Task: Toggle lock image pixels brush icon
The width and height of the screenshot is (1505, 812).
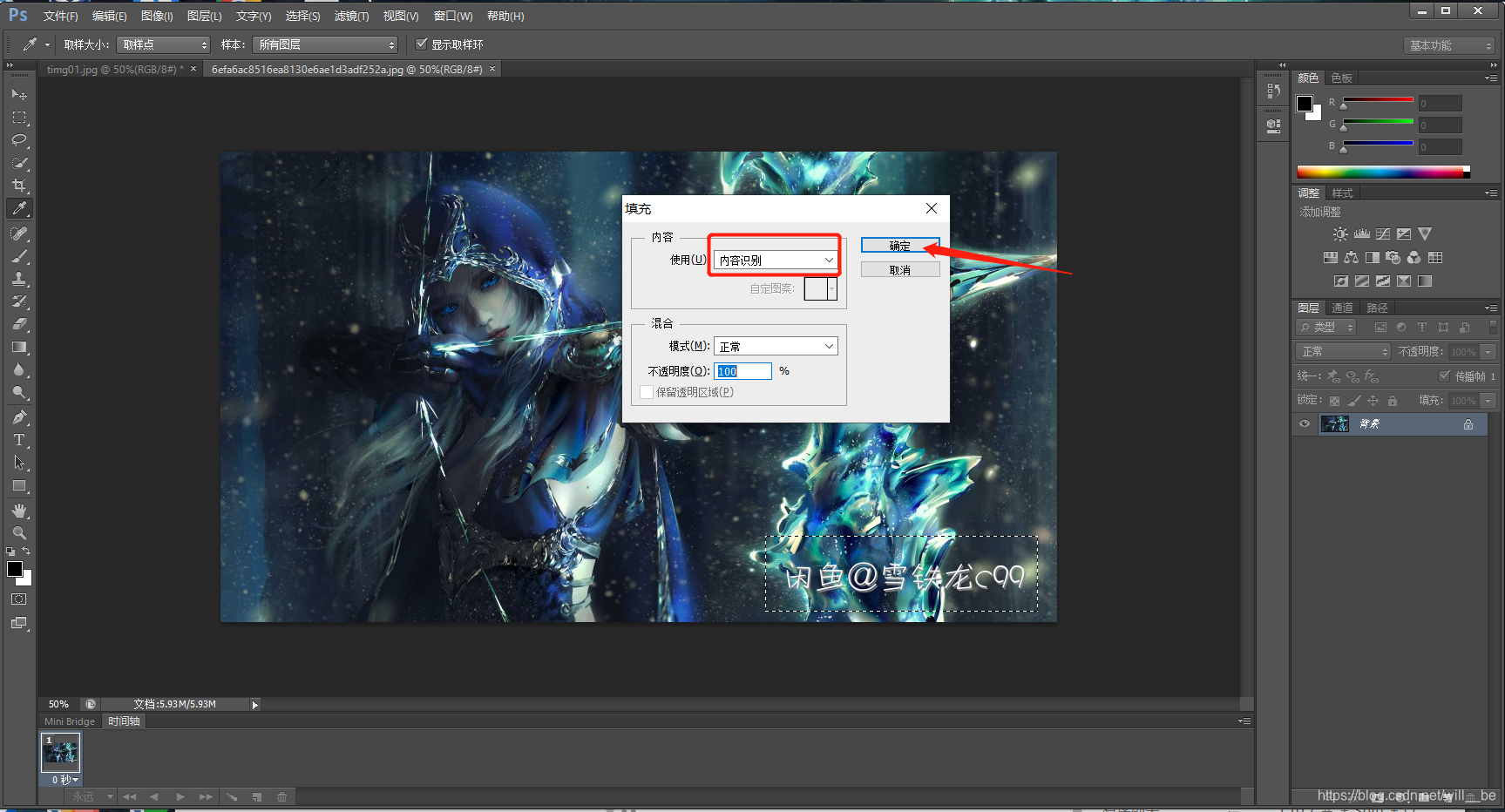Action: [1353, 401]
